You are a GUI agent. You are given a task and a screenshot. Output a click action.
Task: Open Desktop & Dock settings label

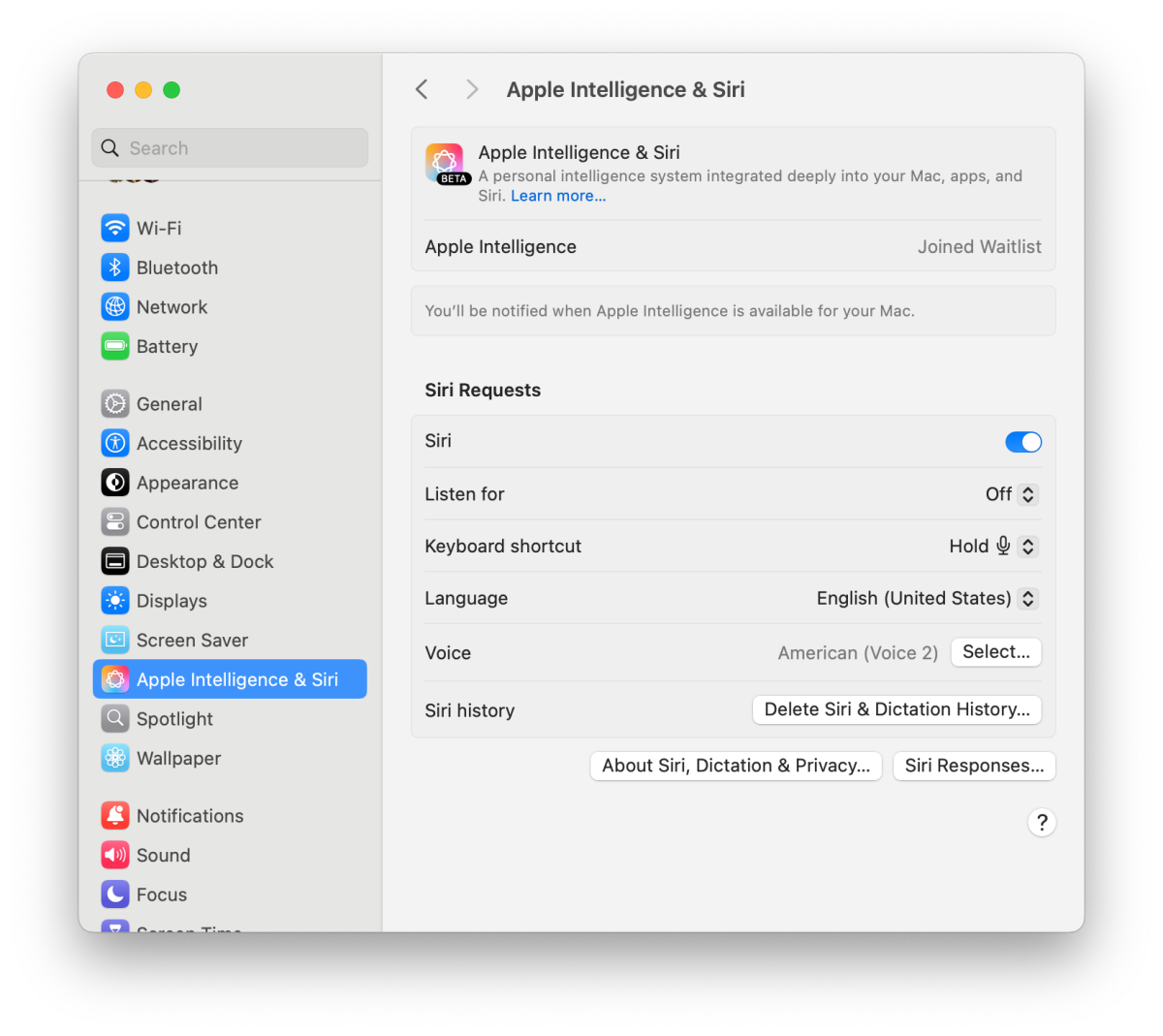[x=205, y=561]
